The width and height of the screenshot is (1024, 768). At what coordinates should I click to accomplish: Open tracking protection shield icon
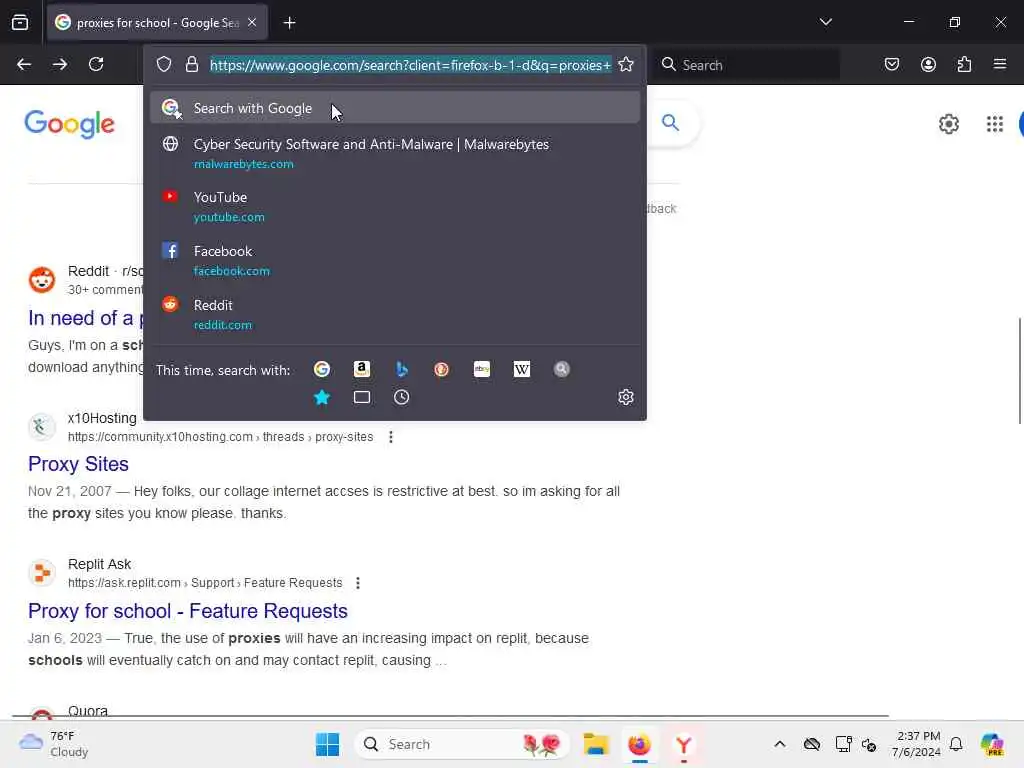point(164,64)
